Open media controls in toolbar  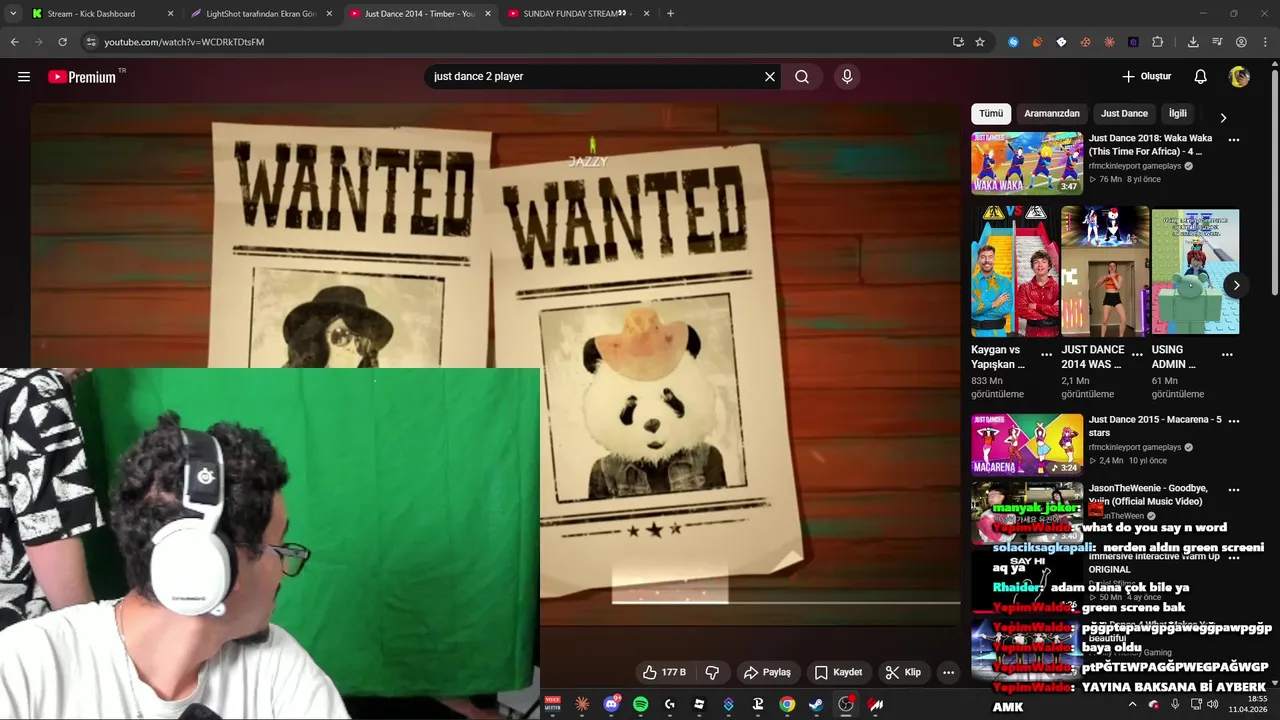click(x=1217, y=42)
